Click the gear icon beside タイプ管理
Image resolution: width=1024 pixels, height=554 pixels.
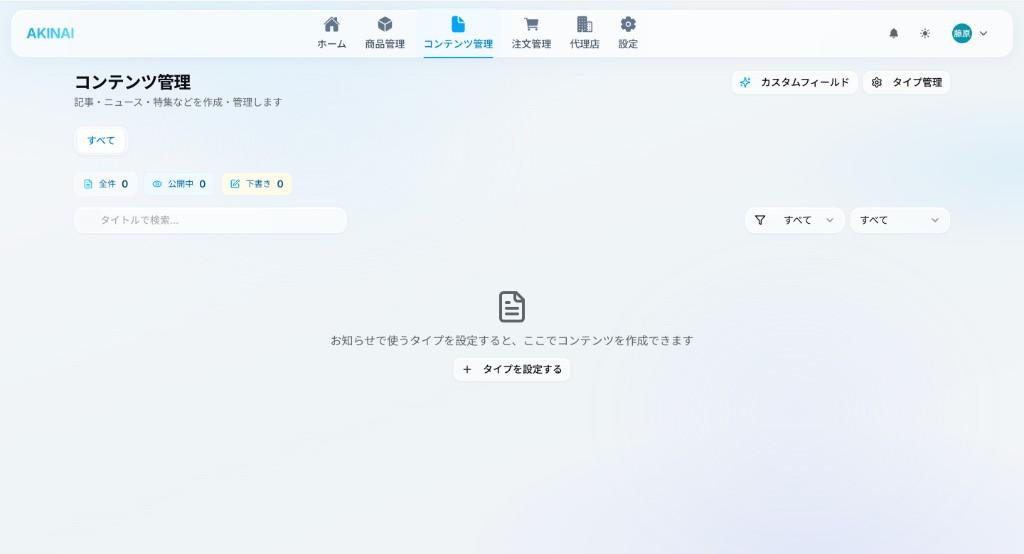[877, 82]
